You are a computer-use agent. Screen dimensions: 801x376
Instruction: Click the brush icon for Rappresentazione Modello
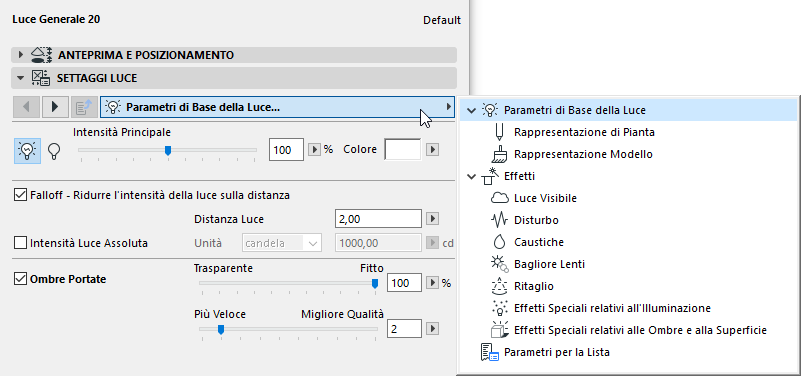pos(499,154)
